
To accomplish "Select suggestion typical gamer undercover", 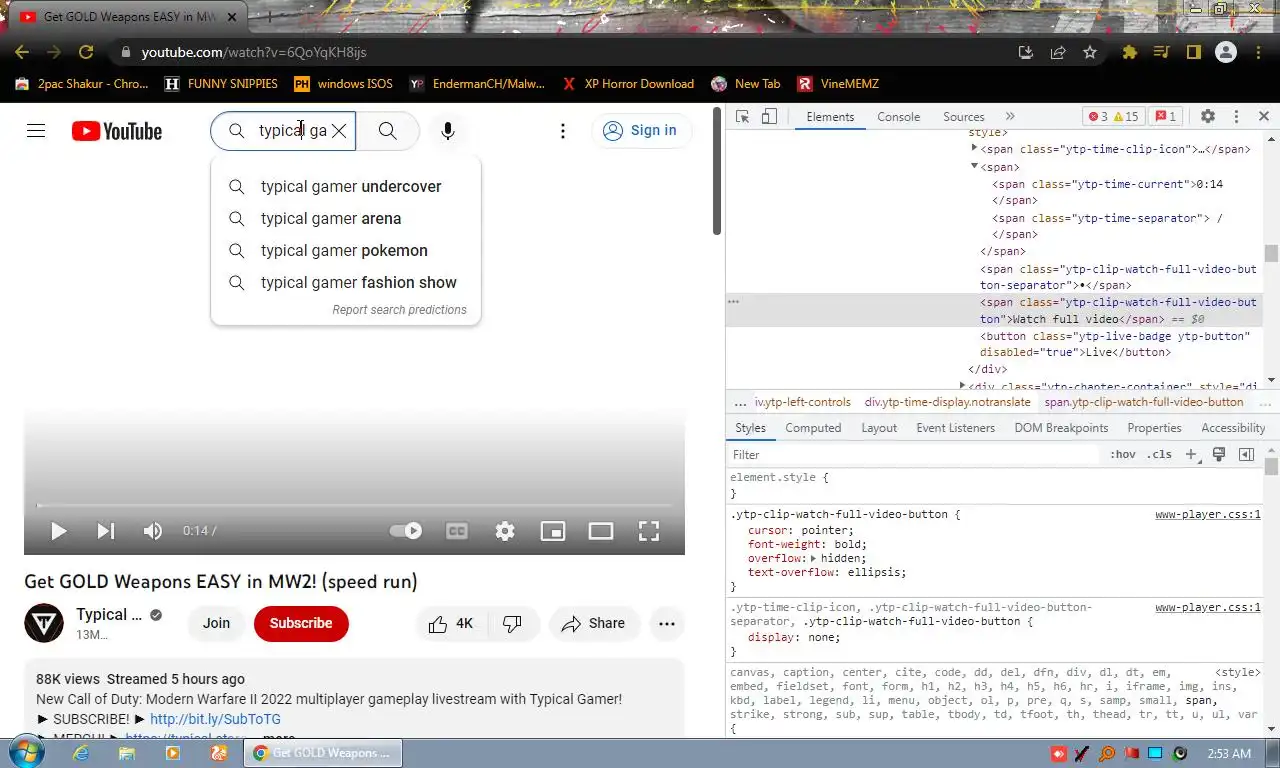I will pos(346,187).
